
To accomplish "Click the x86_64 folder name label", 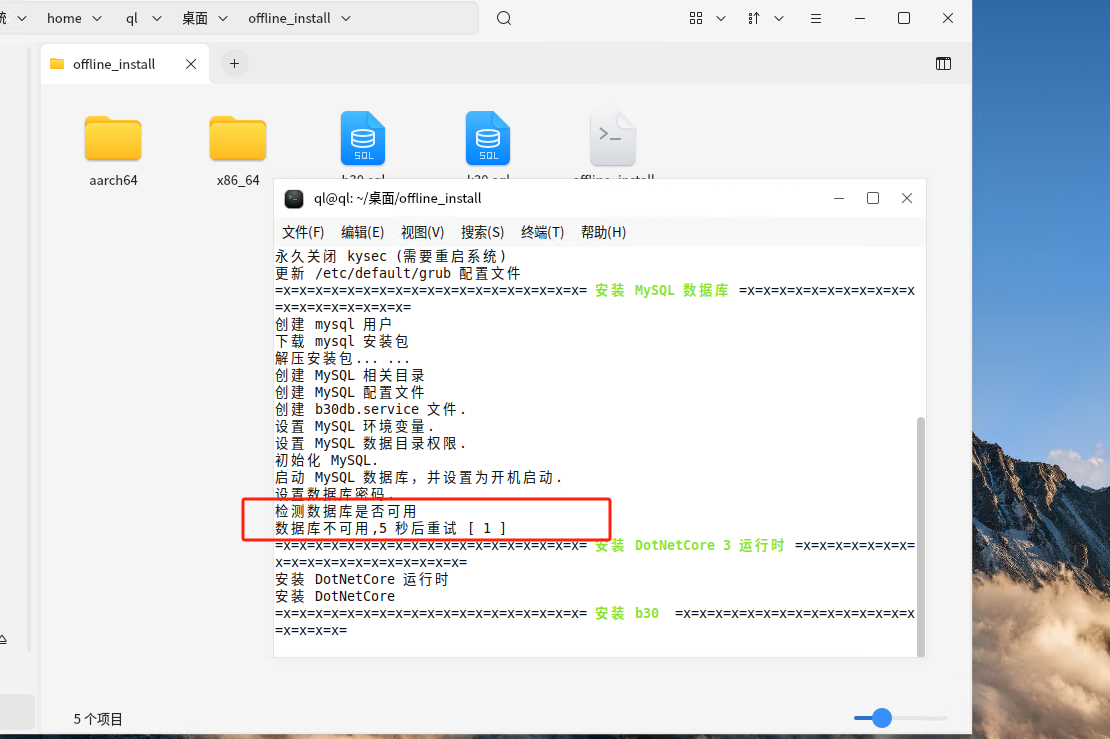I will [x=238, y=181].
